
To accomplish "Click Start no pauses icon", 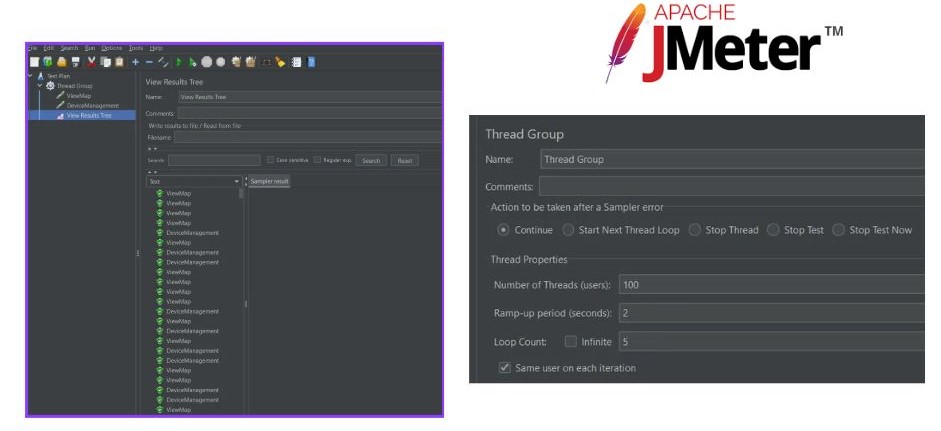I will click(193, 62).
